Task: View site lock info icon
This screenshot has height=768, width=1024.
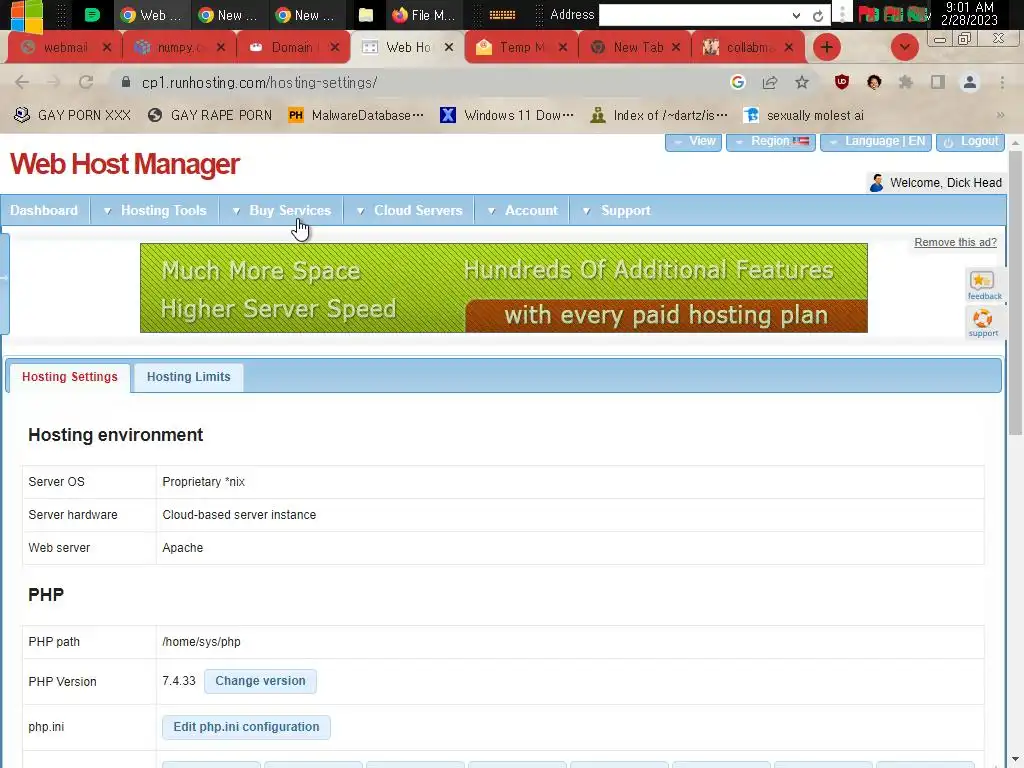Action: pyautogui.click(x=126, y=82)
